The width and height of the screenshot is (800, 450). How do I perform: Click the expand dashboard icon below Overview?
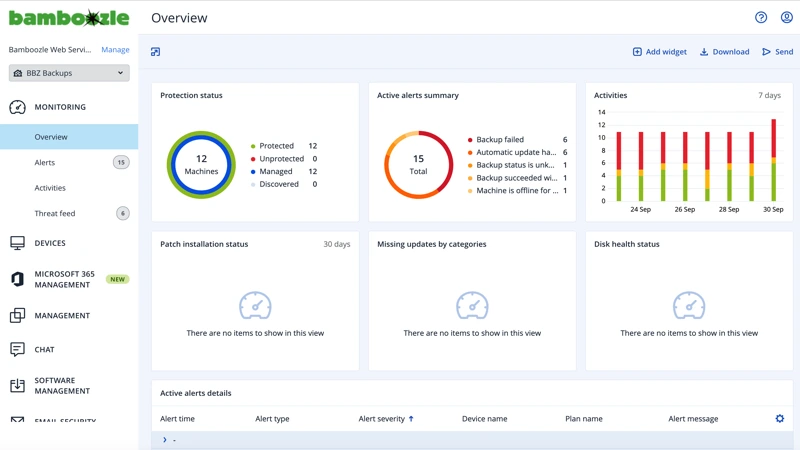click(x=155, y=52)
